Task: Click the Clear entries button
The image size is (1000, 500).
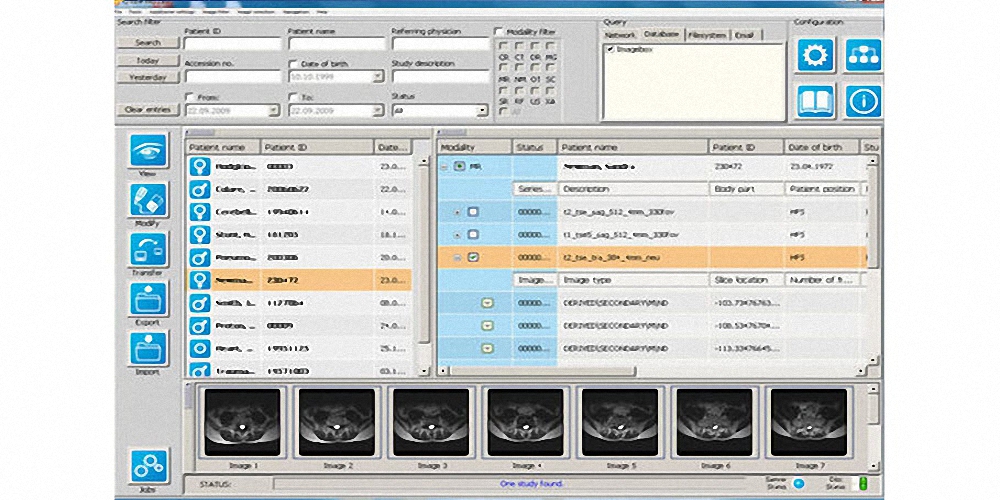Action: click(147, 108)
